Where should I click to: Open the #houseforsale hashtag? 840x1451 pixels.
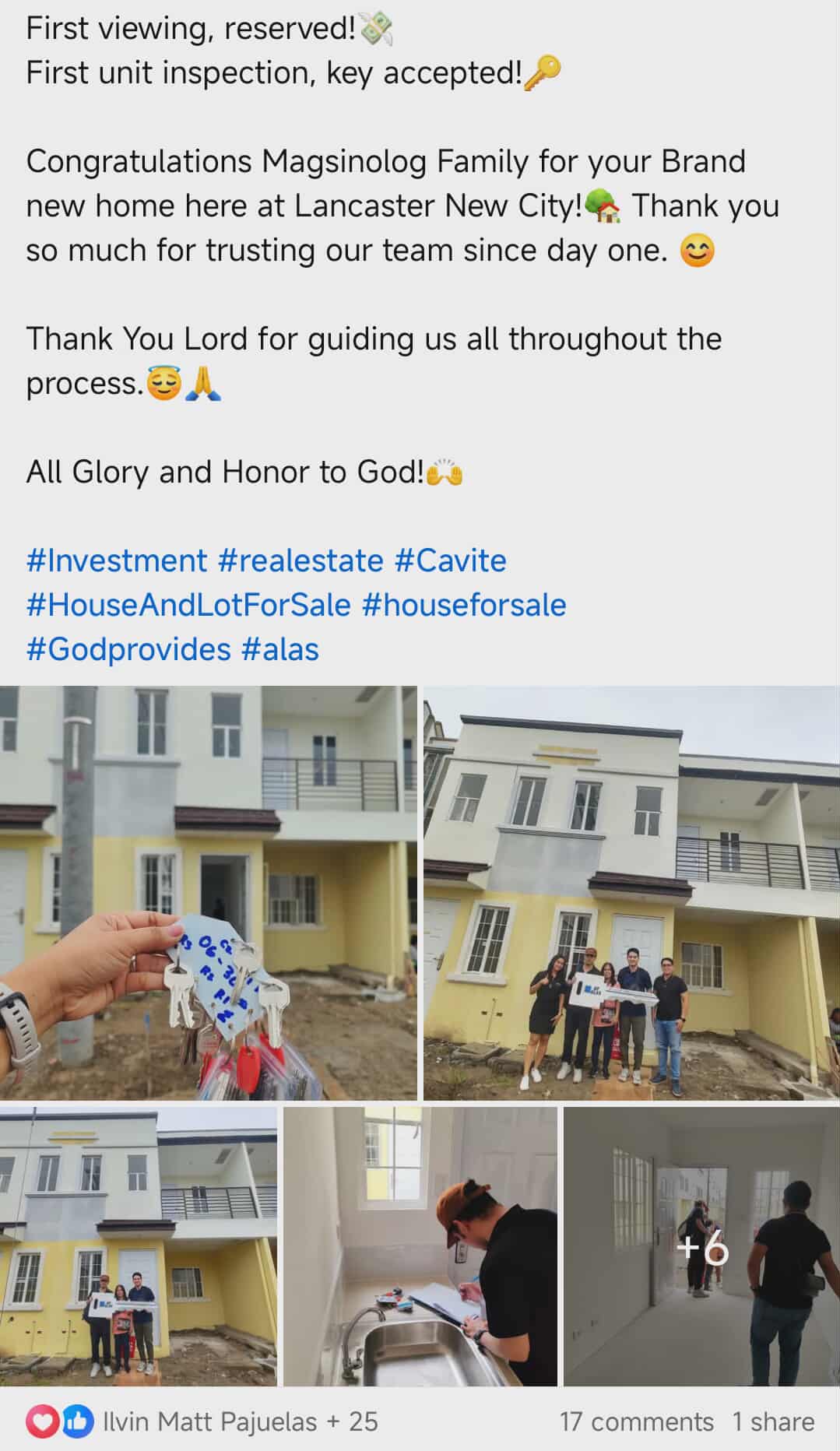(x=464, y=605)
